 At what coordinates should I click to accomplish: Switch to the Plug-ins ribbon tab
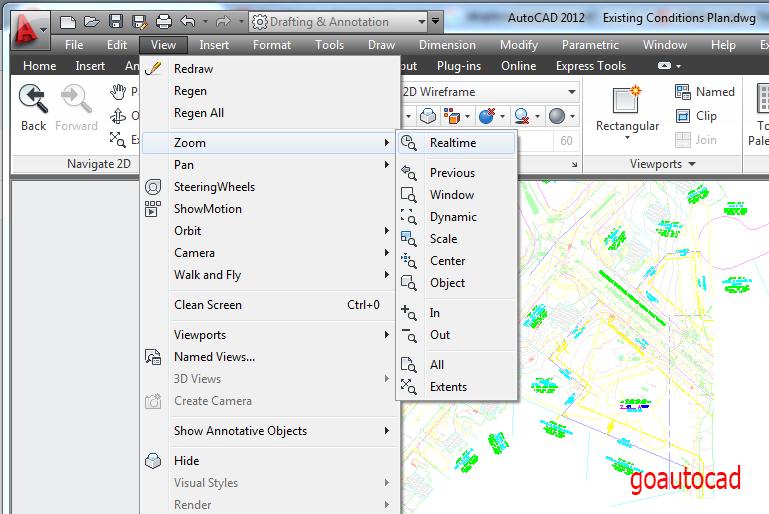click(x=459, y=66)
